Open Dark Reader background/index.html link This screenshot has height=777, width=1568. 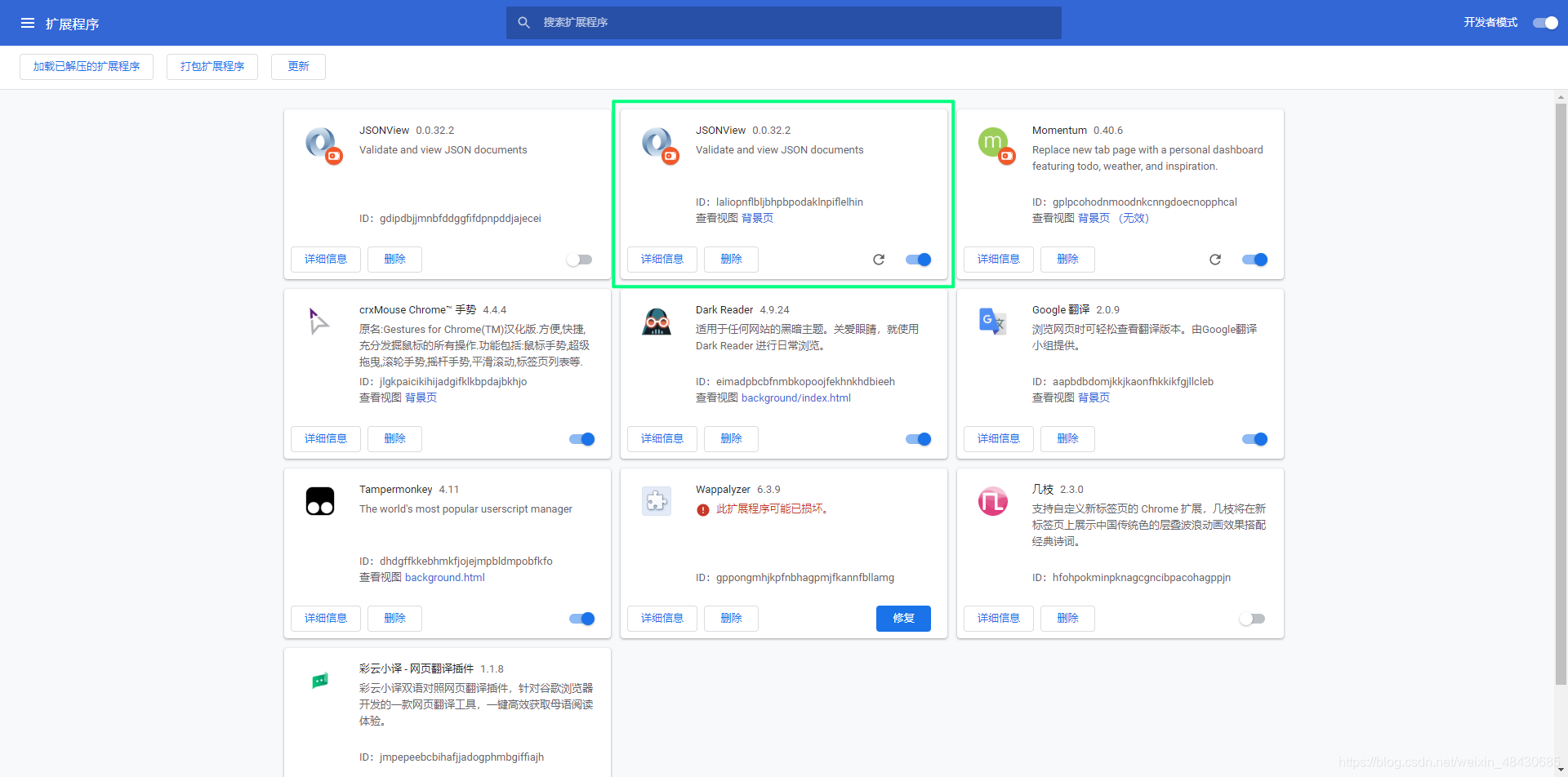point(796,398)
